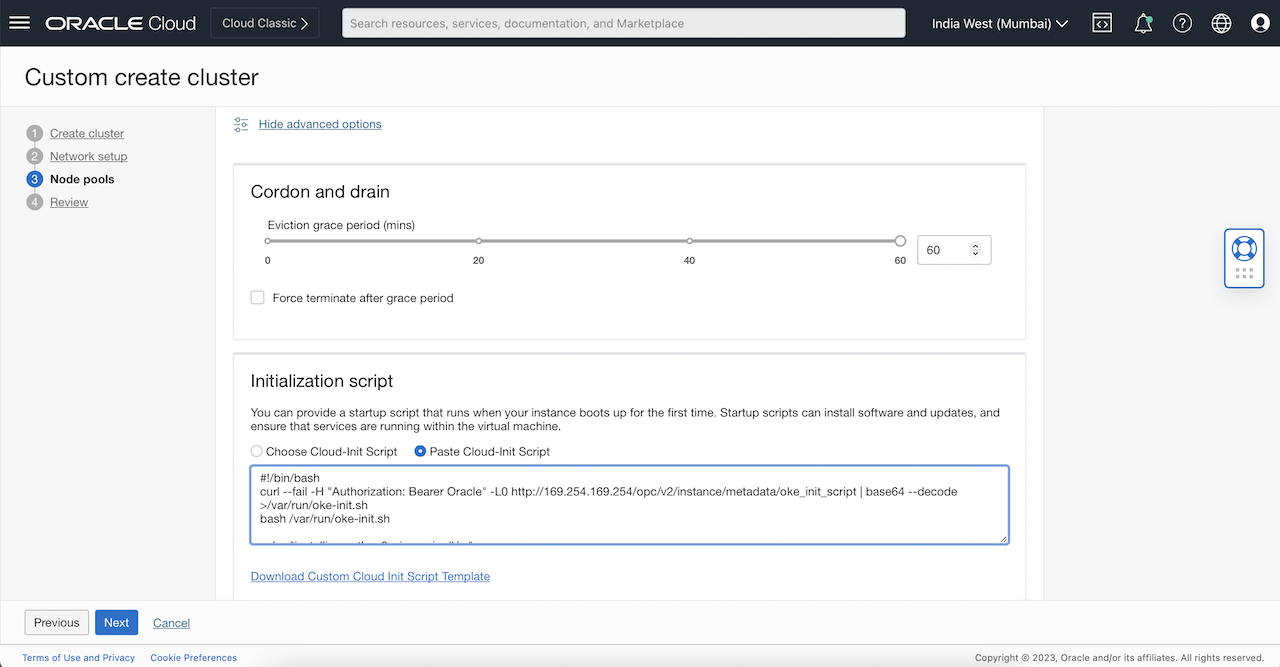Click step 4 circle in wizard
The image size is (1280, 667).
click(x=35, y=202)
